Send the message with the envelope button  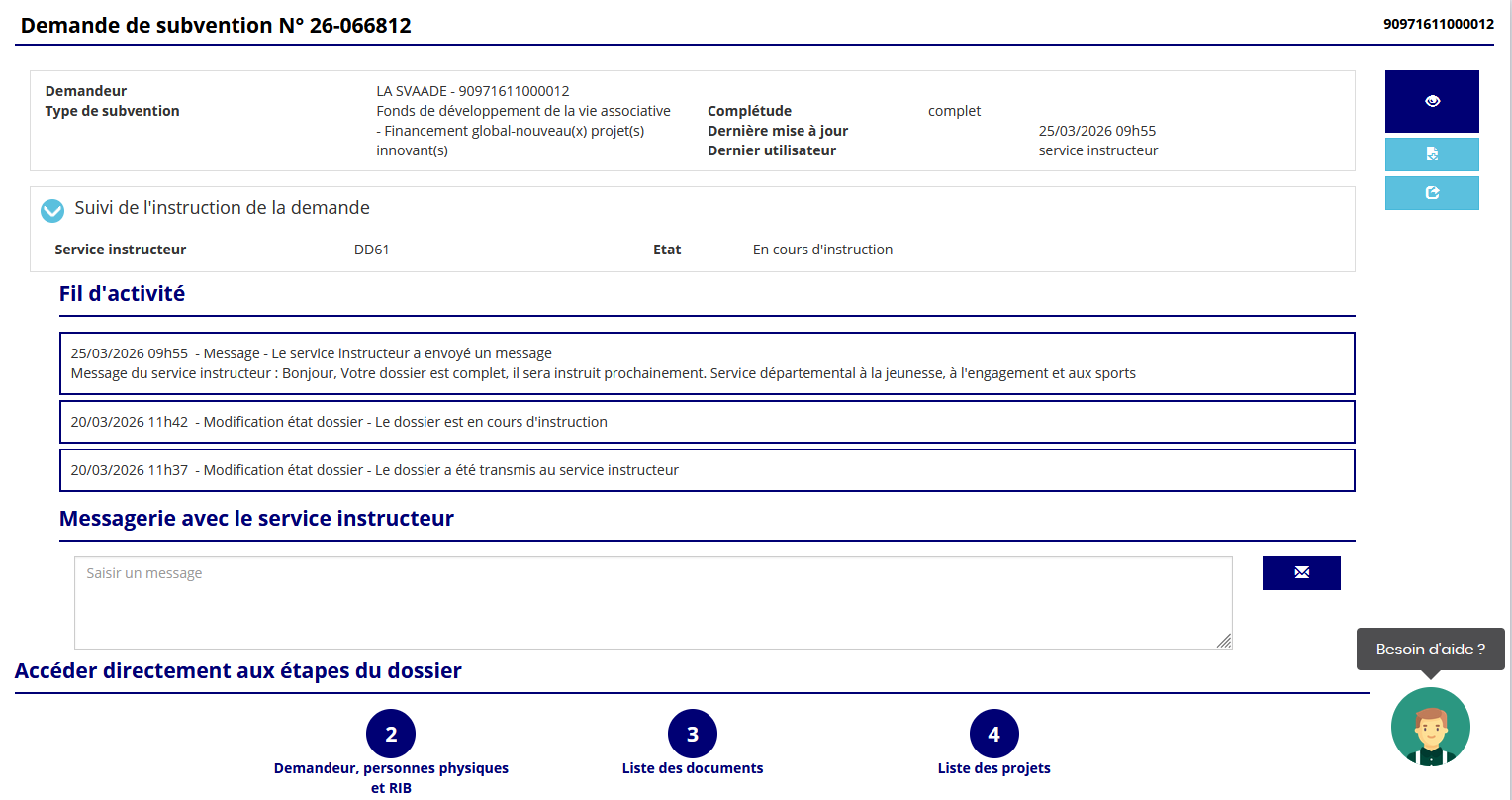1301,573
